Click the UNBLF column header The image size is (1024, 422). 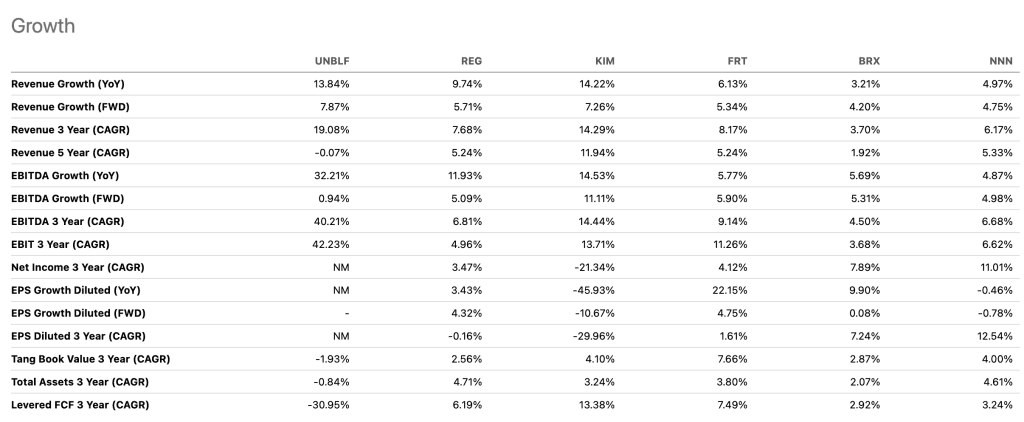coord(332,61)
